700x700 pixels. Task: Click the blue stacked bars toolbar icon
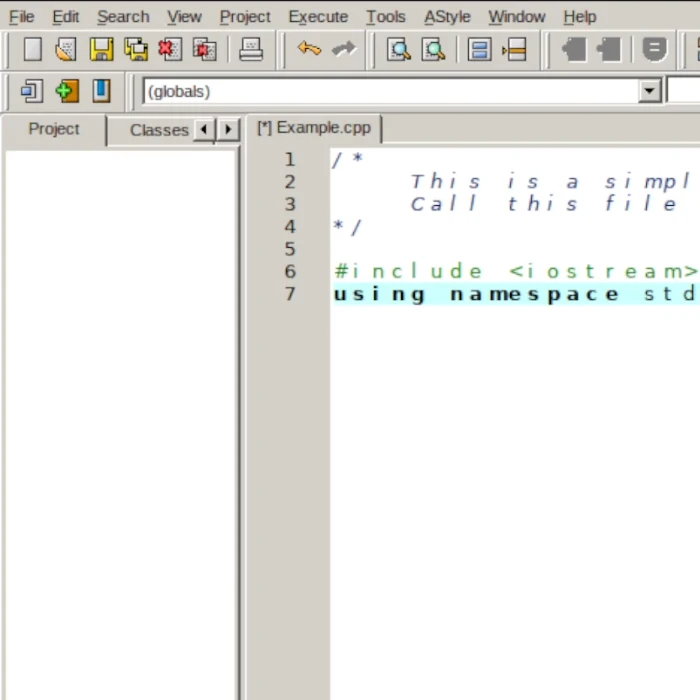pos(479,49)
